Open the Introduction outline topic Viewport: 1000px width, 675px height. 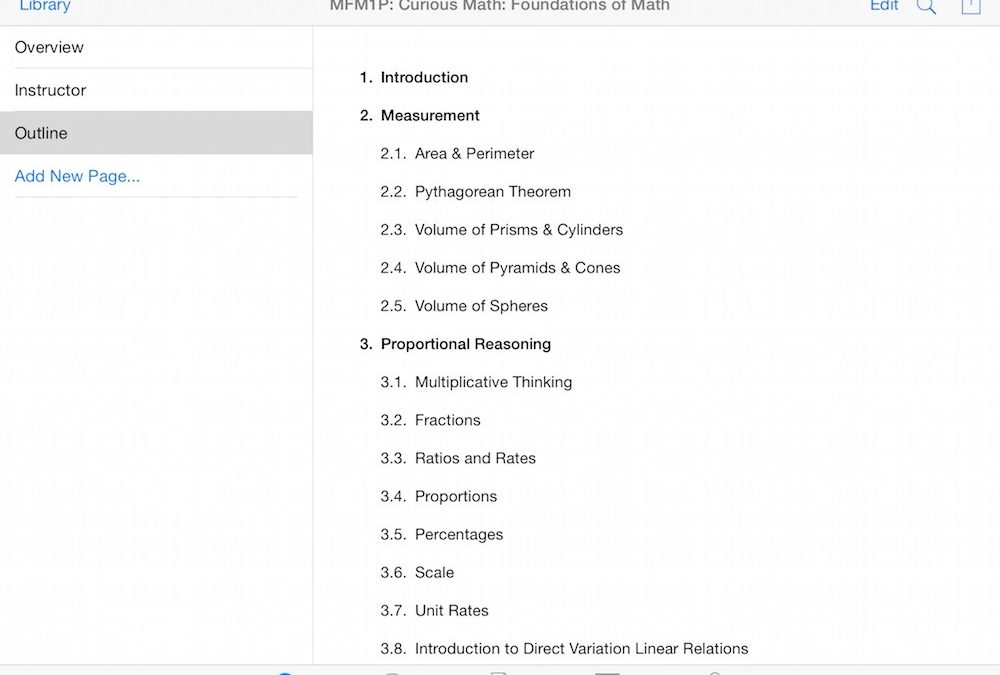(x=424, y=77)
